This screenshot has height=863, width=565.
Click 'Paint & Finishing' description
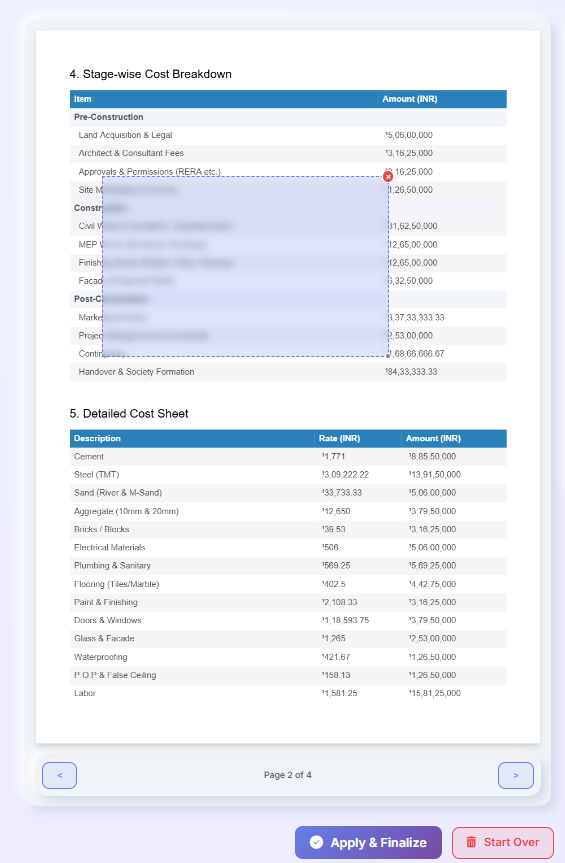click(106, 602)
